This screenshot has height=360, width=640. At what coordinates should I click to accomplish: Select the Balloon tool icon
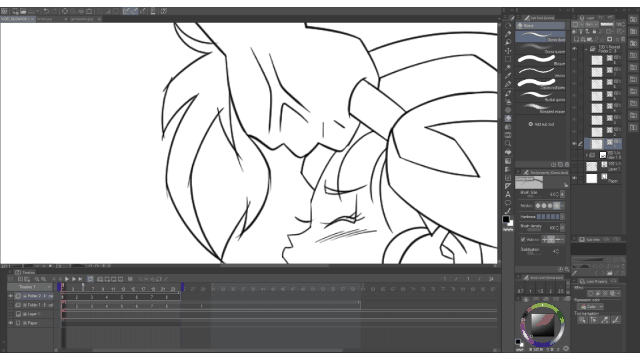click(x=508, y=202)
